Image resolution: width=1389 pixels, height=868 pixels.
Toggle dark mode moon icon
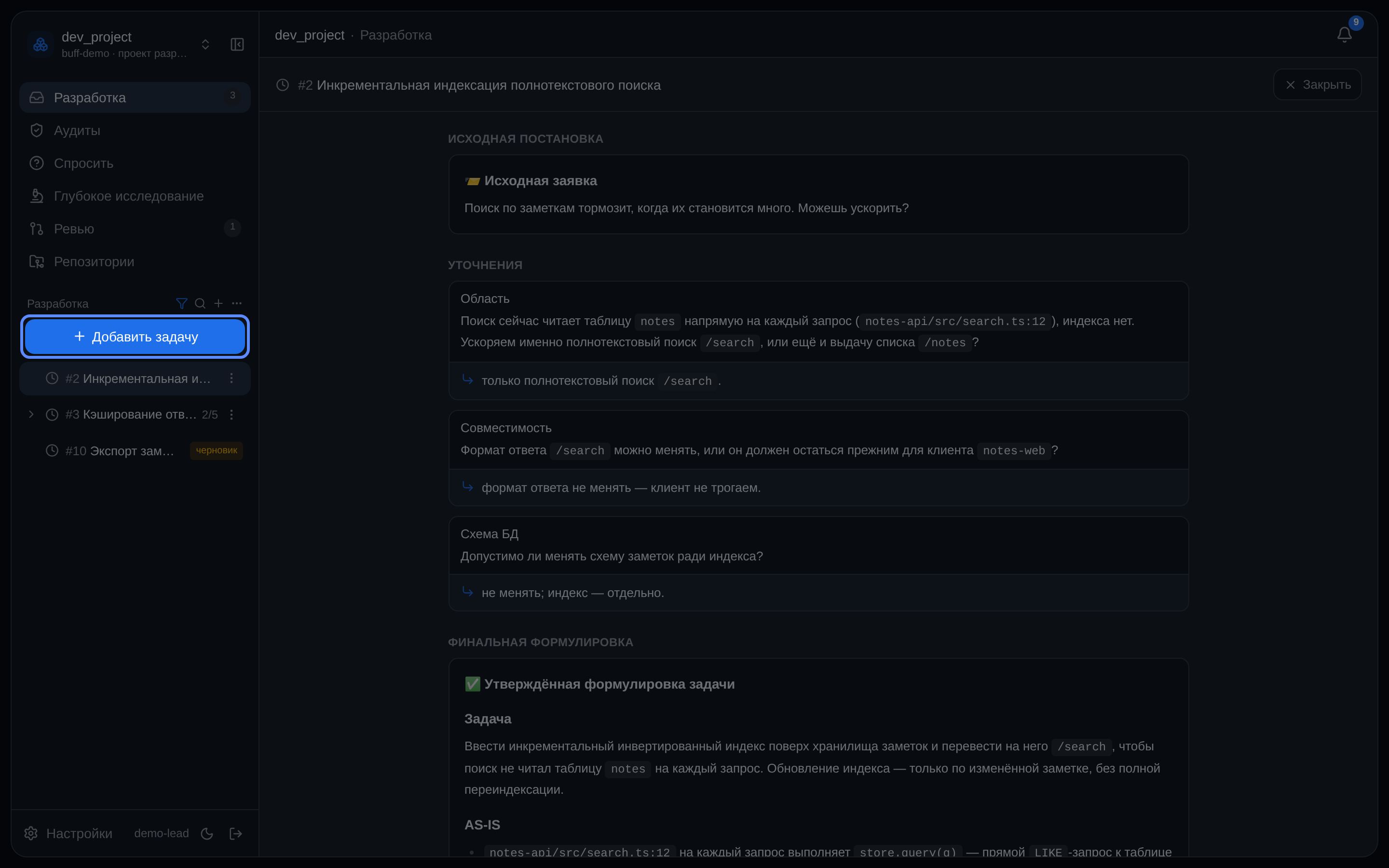[207, 833]
